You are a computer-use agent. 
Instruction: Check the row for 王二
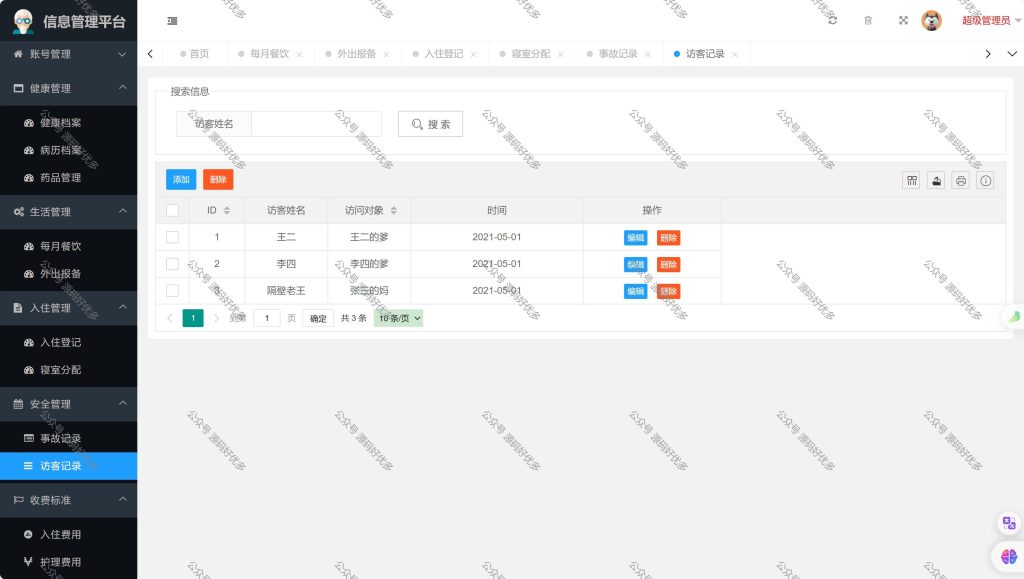coord(172,237)
